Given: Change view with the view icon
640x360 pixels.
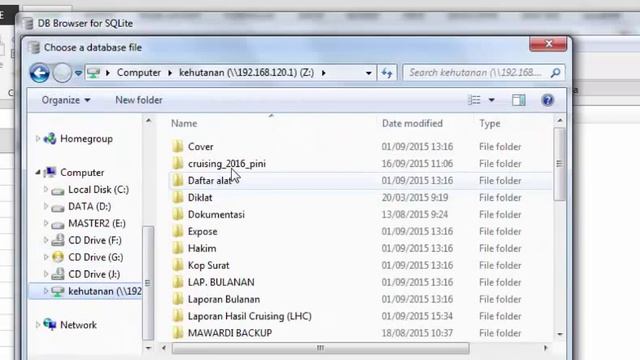Looking at the screenshot, I should (x=474, y=100).
